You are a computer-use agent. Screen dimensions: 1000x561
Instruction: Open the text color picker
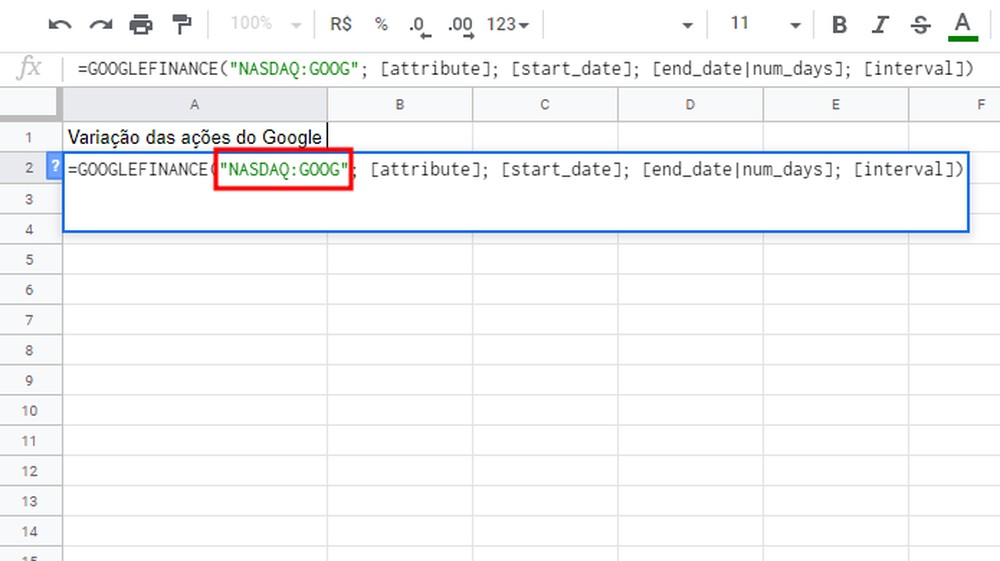point(962,26)
